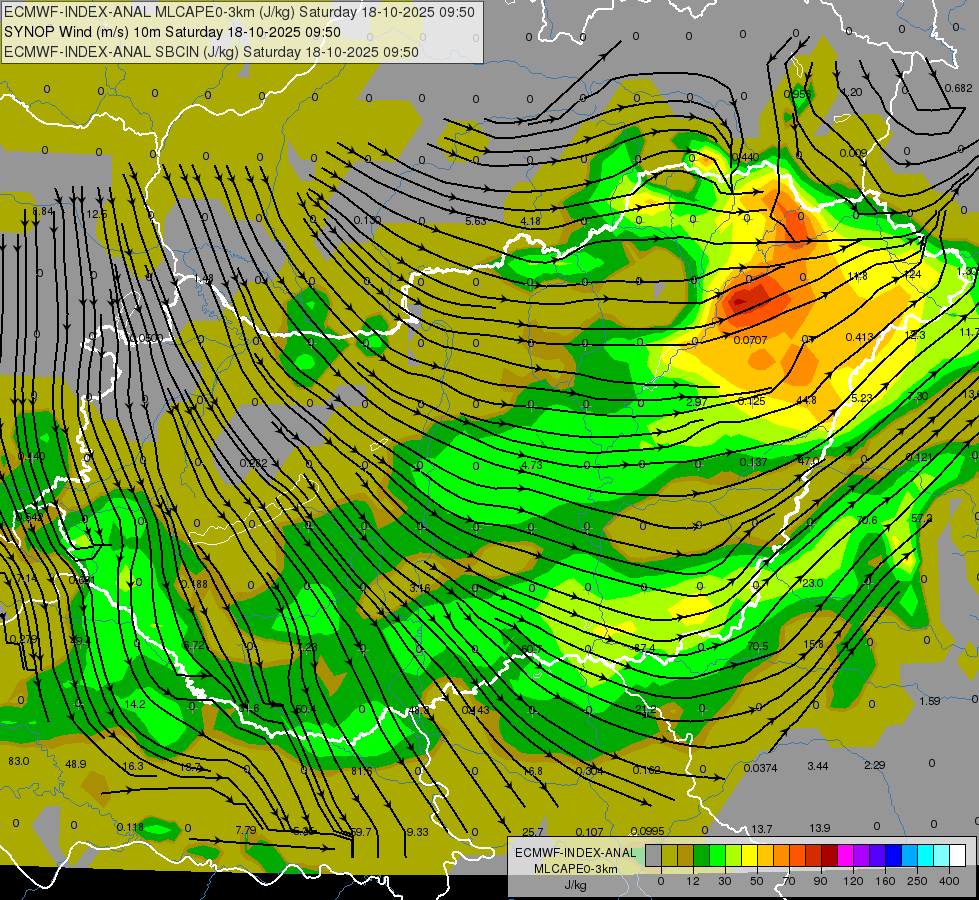Click the legend scale value 250
This screenshot has width=979, height=900.
[917, 881]
